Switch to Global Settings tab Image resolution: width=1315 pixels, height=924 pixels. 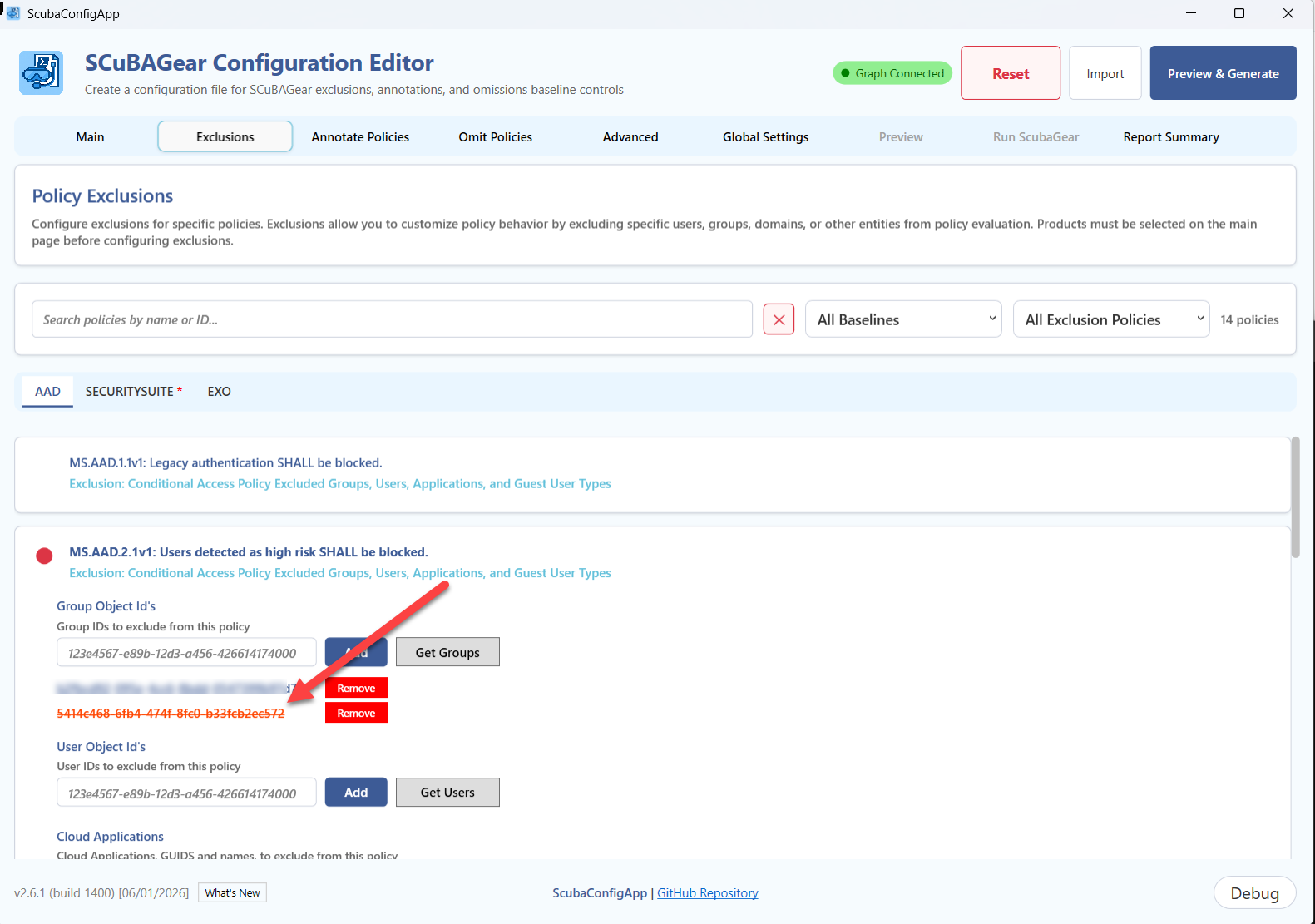point(766,137)
